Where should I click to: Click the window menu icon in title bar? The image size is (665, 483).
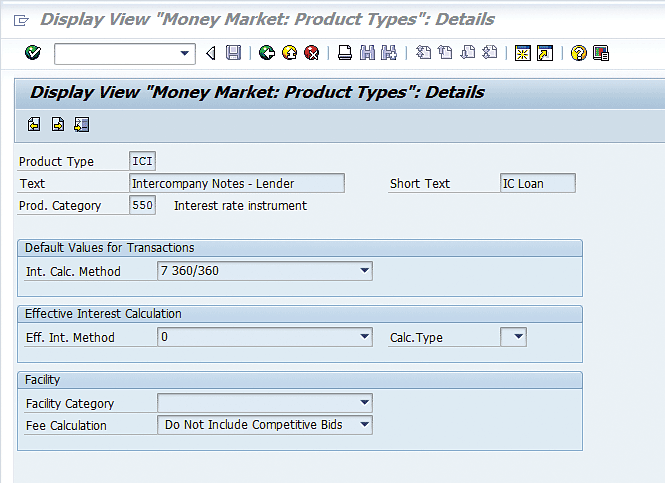[x=22, y=19]
